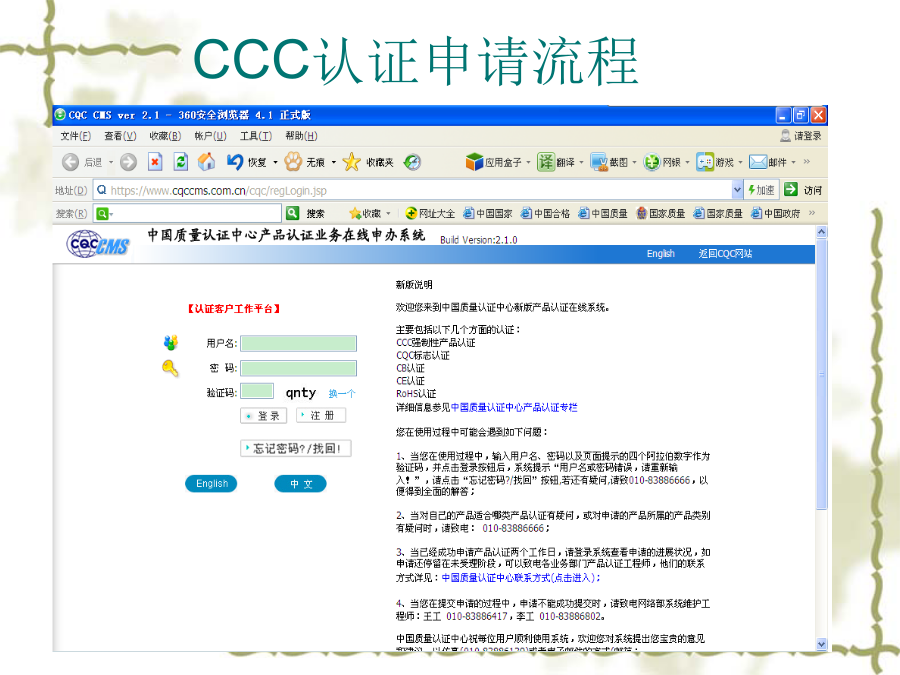Open the 中国国家 bookmark
The image size is (900, 675).
488,214
